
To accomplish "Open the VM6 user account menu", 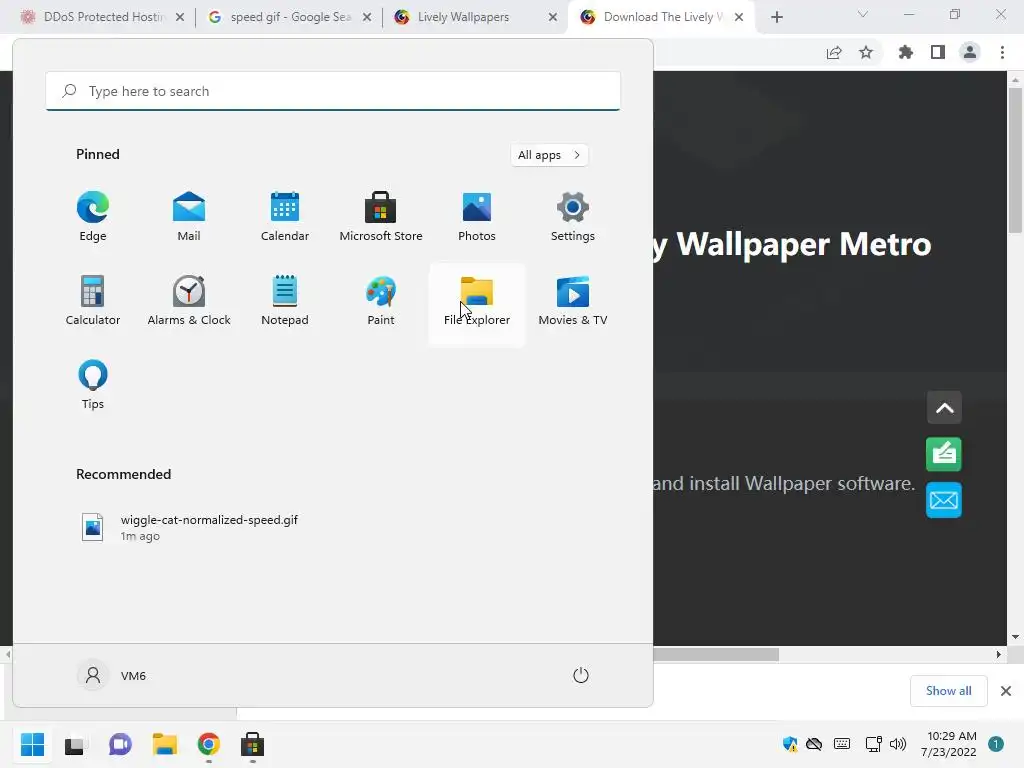I will click(112, 675).
